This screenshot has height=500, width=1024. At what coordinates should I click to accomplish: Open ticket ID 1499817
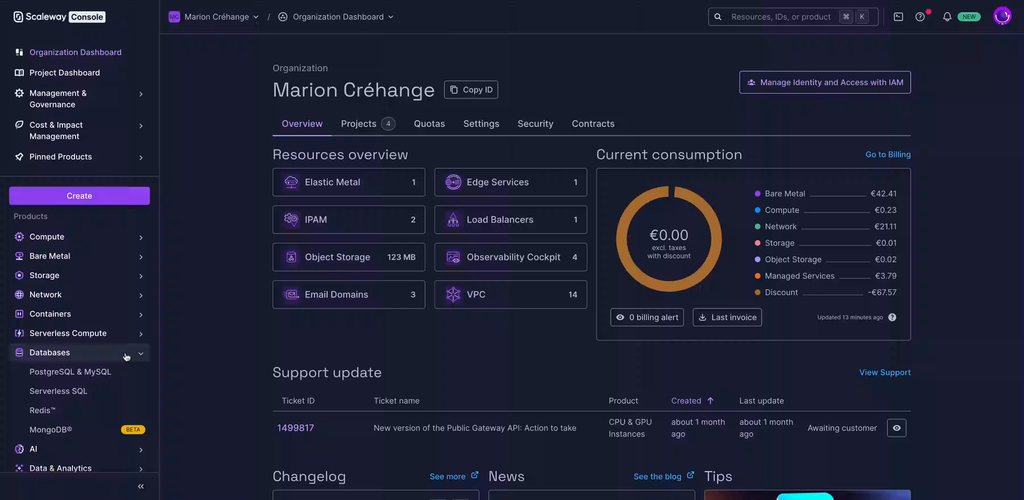(295, 428)
